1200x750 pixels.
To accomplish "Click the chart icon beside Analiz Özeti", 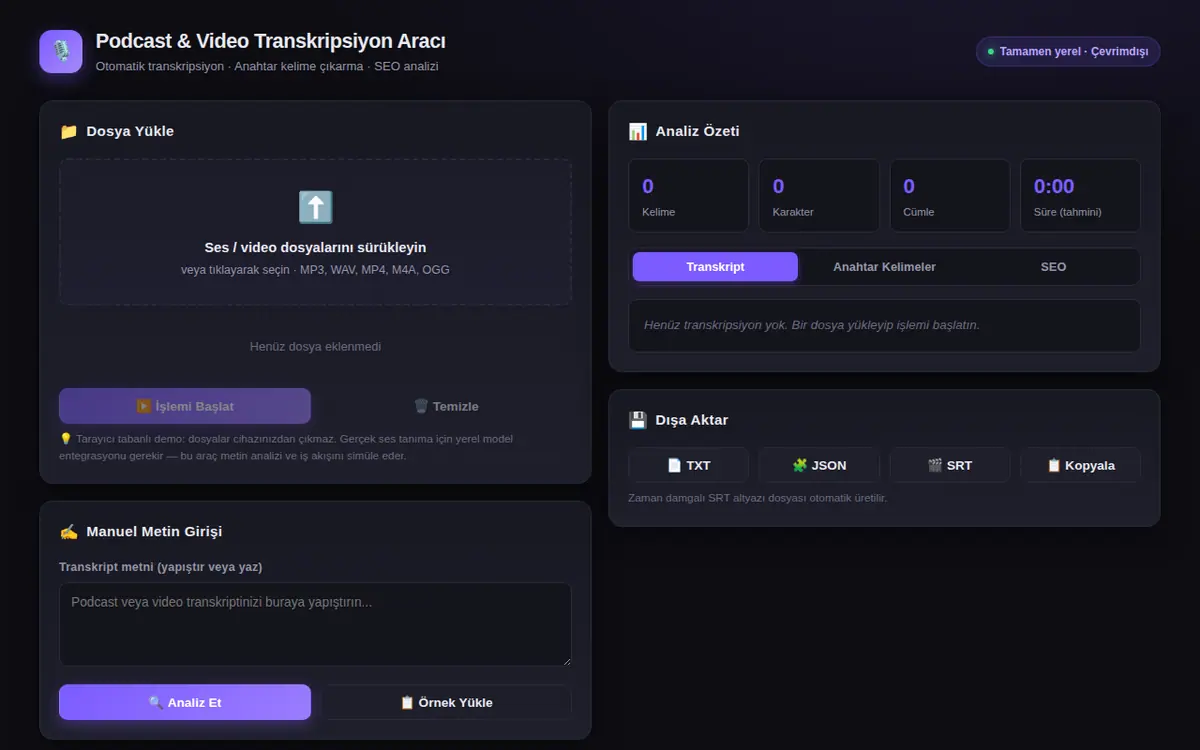I will click(638, 131).
